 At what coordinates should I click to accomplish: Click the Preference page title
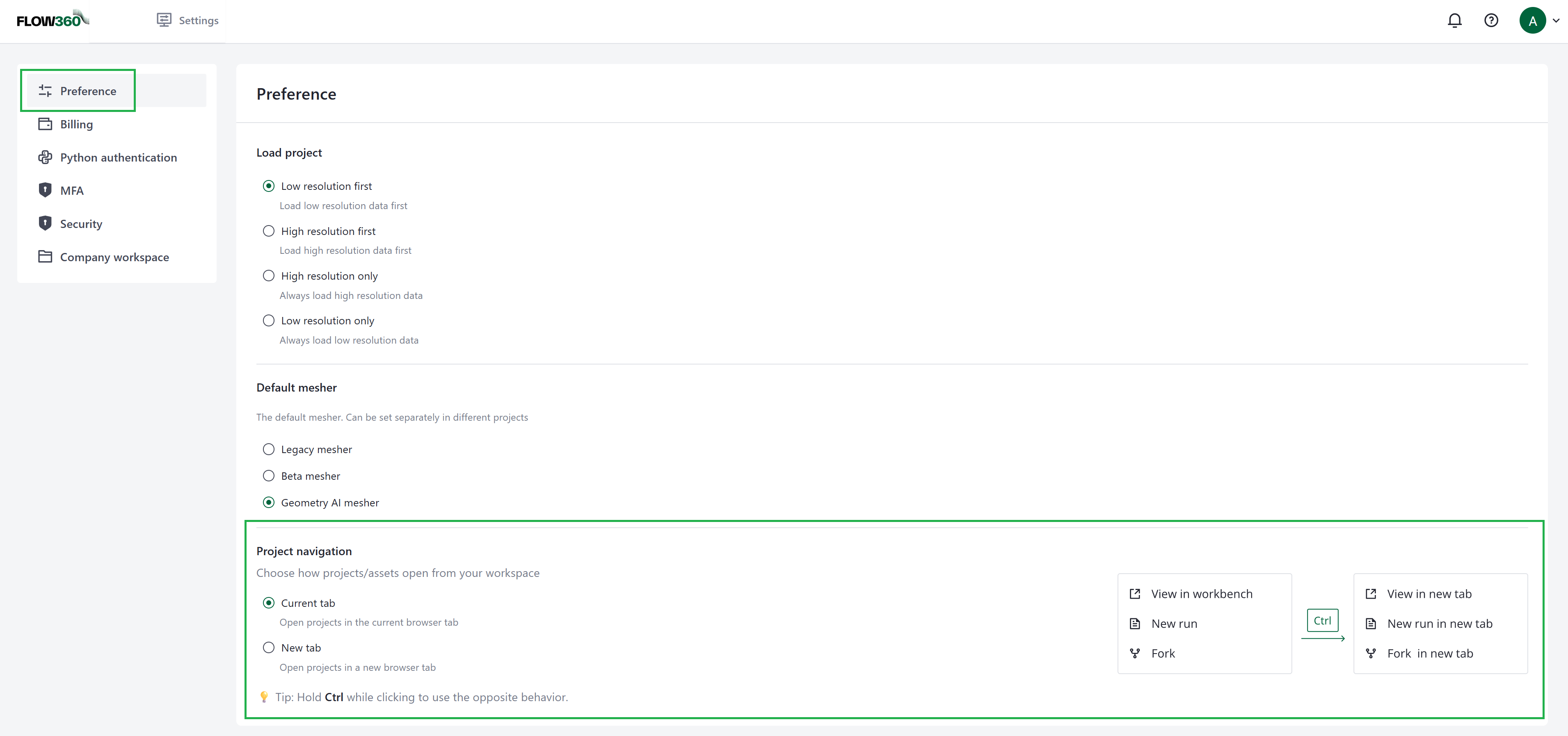[297, 93]
